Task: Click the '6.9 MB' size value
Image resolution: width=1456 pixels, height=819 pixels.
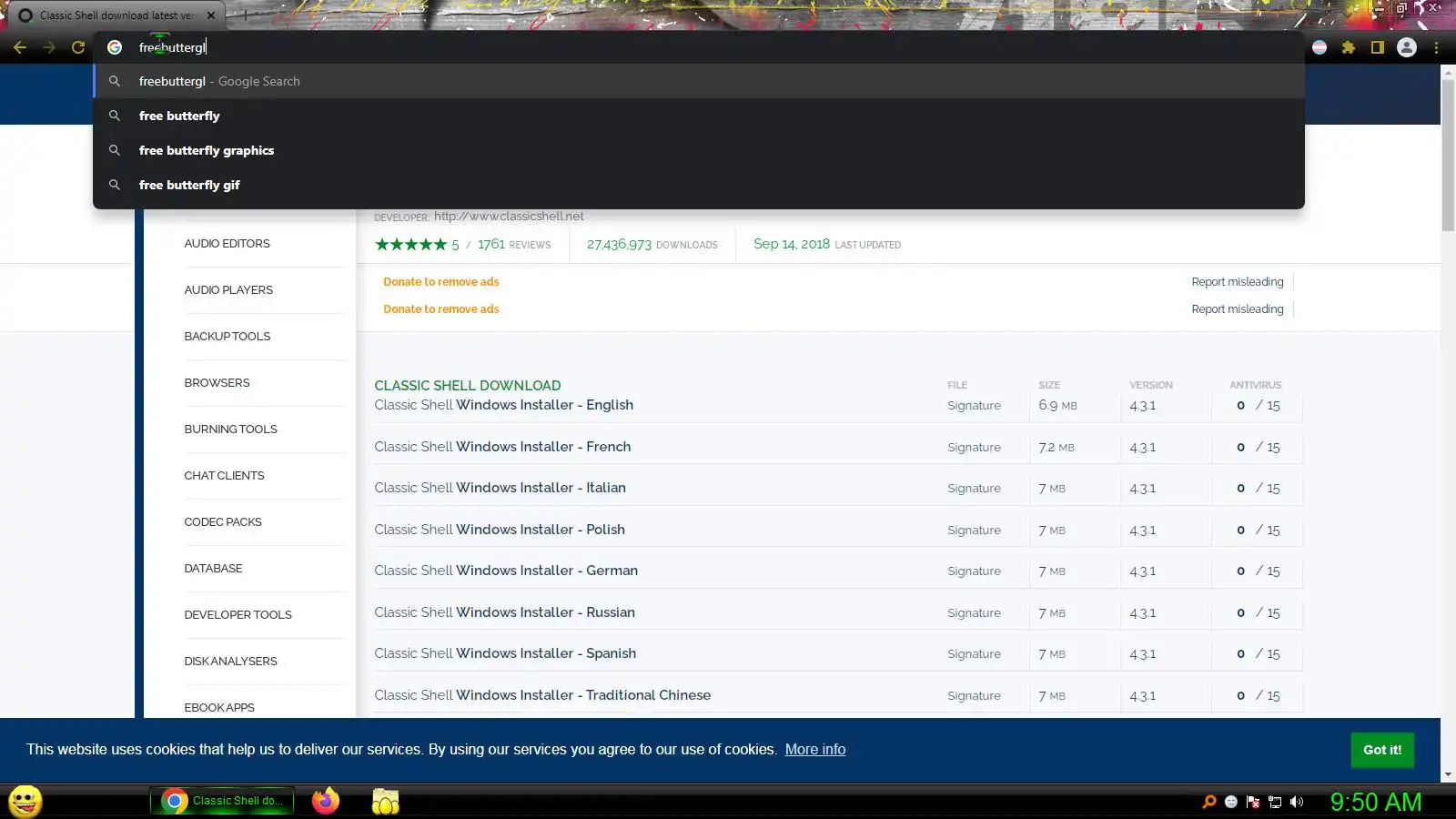Action: [1057, 406]
